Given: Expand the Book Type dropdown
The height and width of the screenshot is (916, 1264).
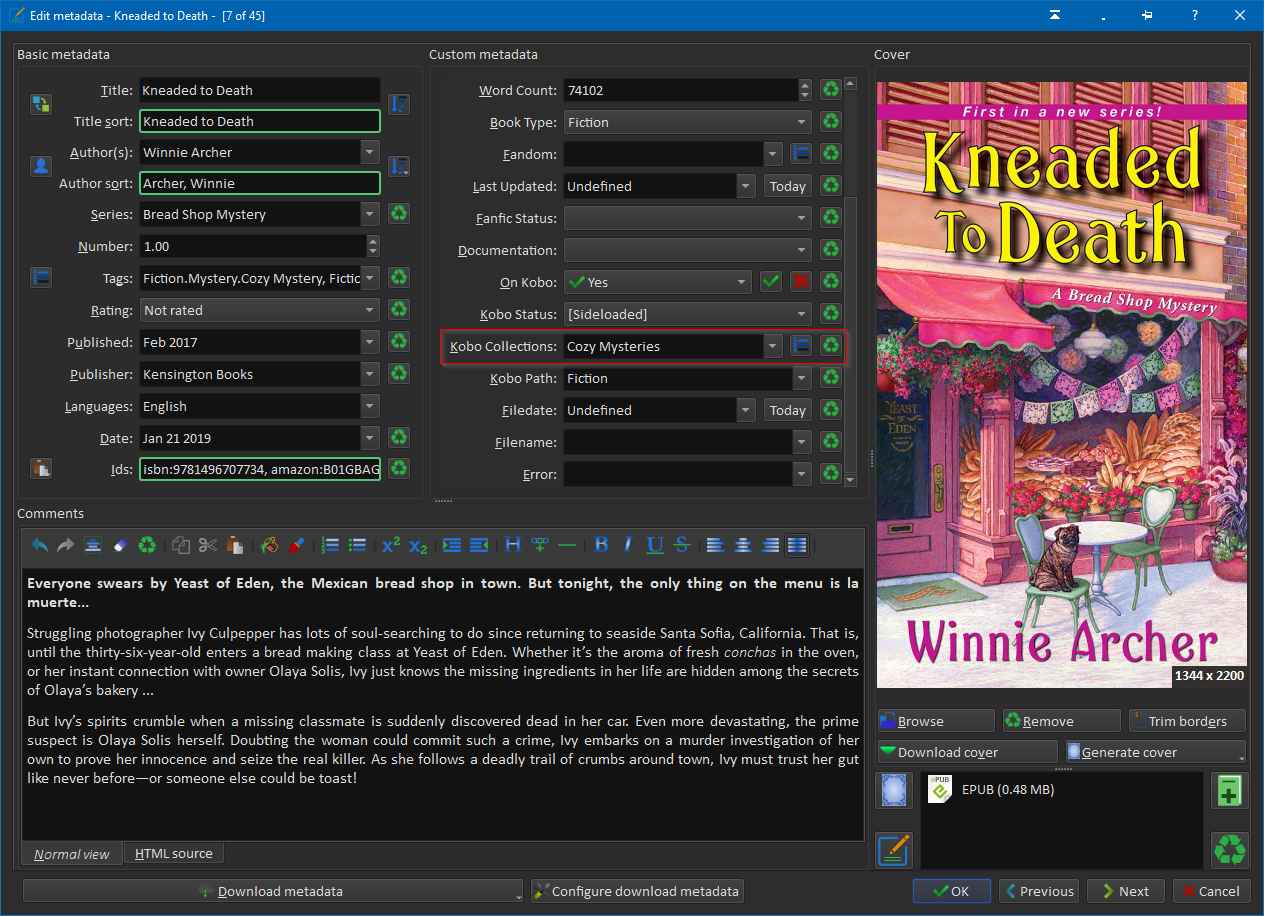Looking at the screenshot, I should (x=802, y=122).
